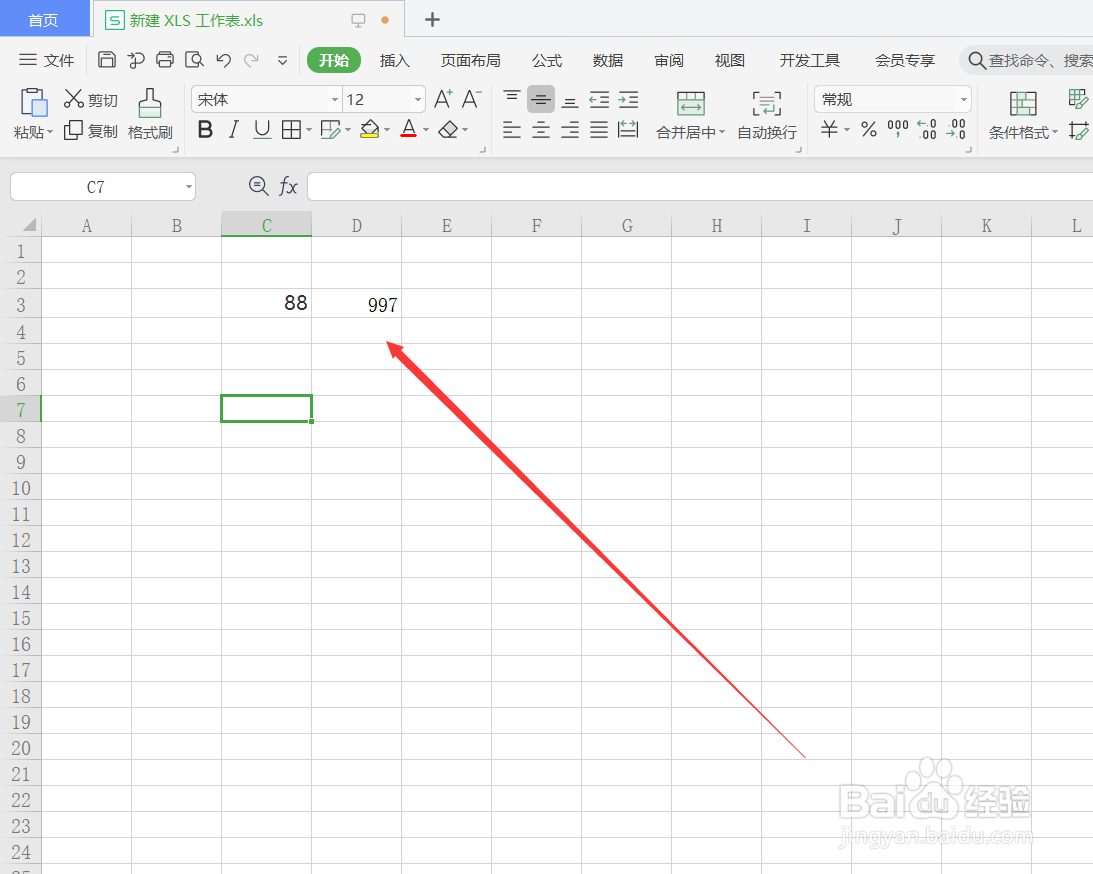Apply the percent number format
The height and width of the screenshot is (874, 1093).
click(869, 128)
